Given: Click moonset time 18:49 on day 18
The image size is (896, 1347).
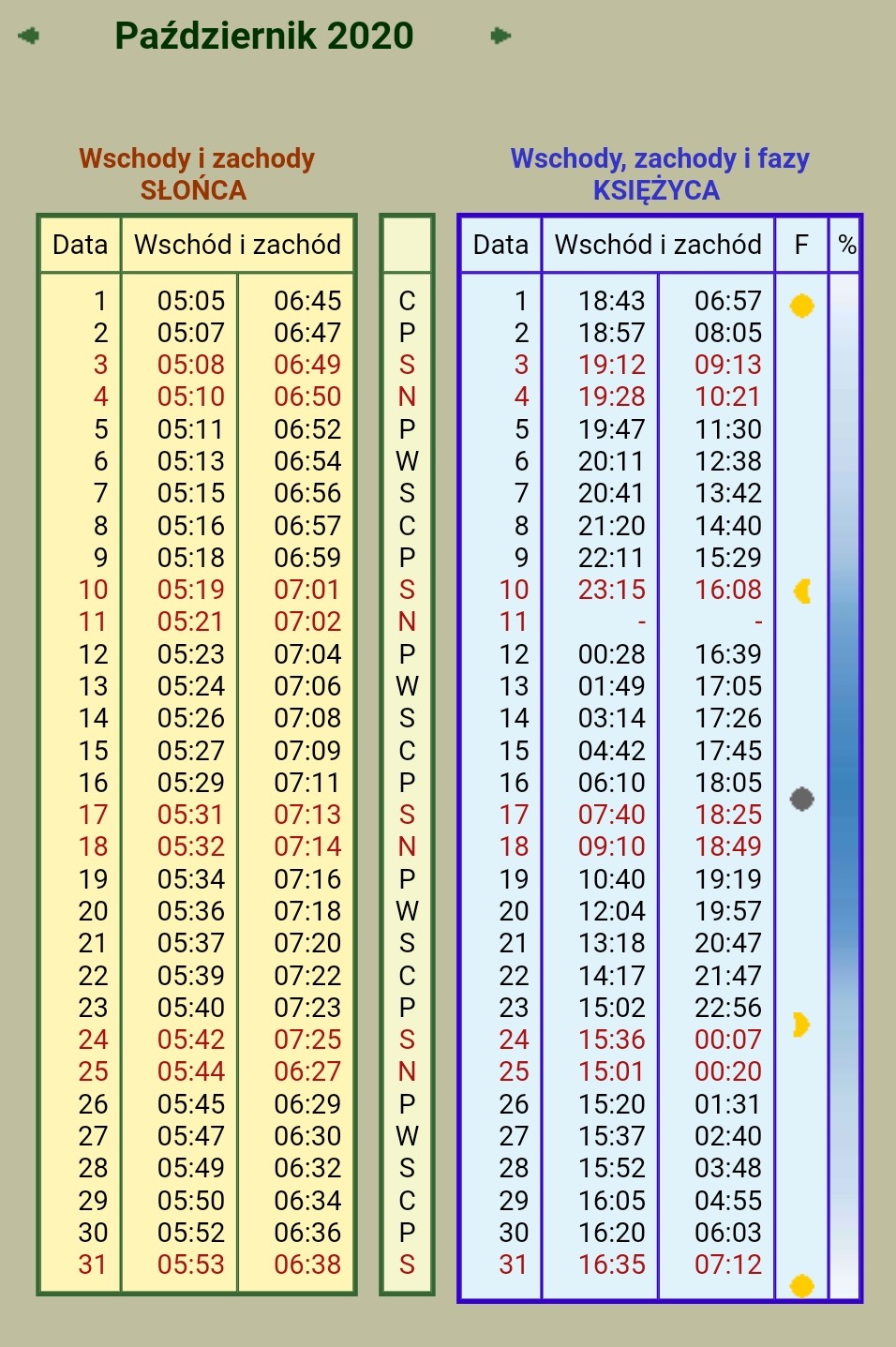Looking at the screenshot, I should point(728,846).
